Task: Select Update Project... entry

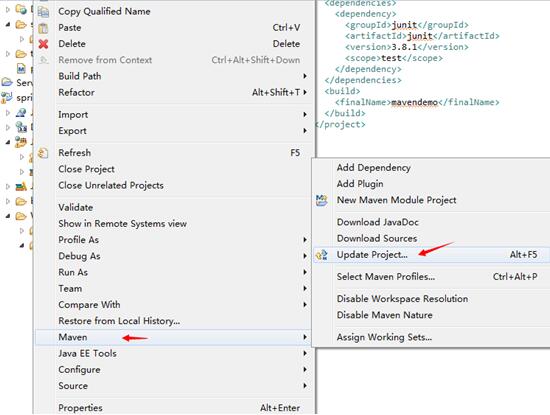Action: pos(431,255)
